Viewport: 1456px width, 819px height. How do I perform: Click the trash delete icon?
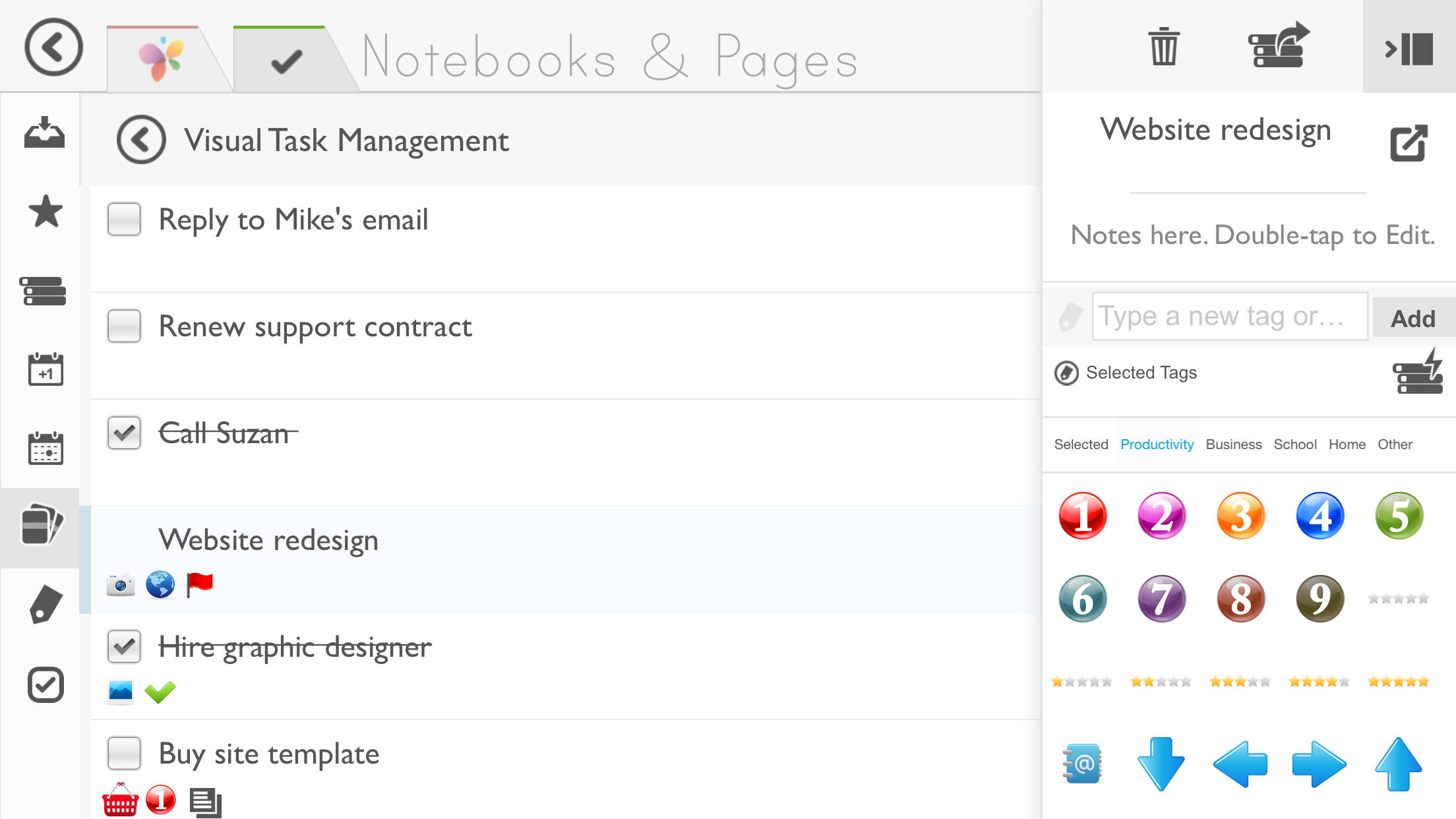click(1164, 46)
